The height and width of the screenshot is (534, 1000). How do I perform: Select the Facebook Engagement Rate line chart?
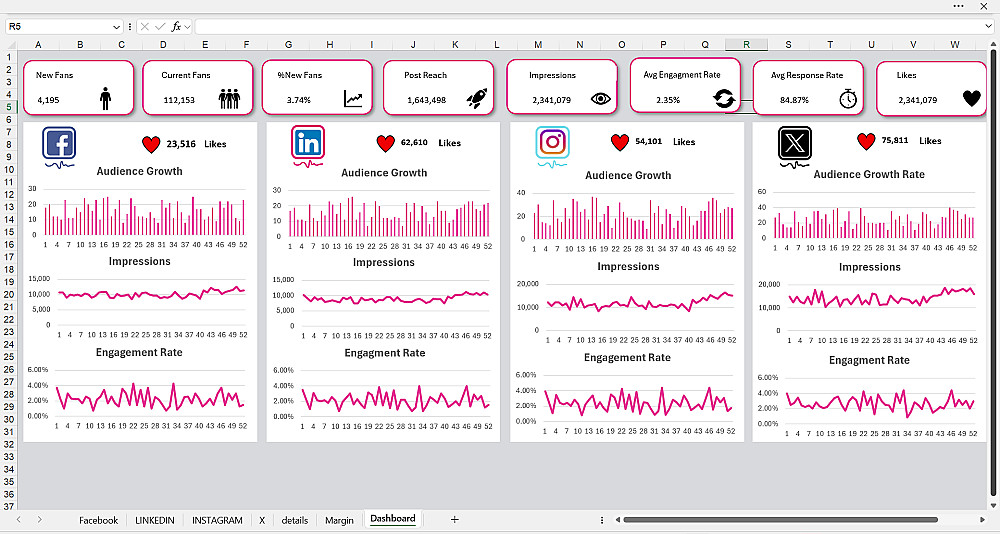click(x=140, y=389)
